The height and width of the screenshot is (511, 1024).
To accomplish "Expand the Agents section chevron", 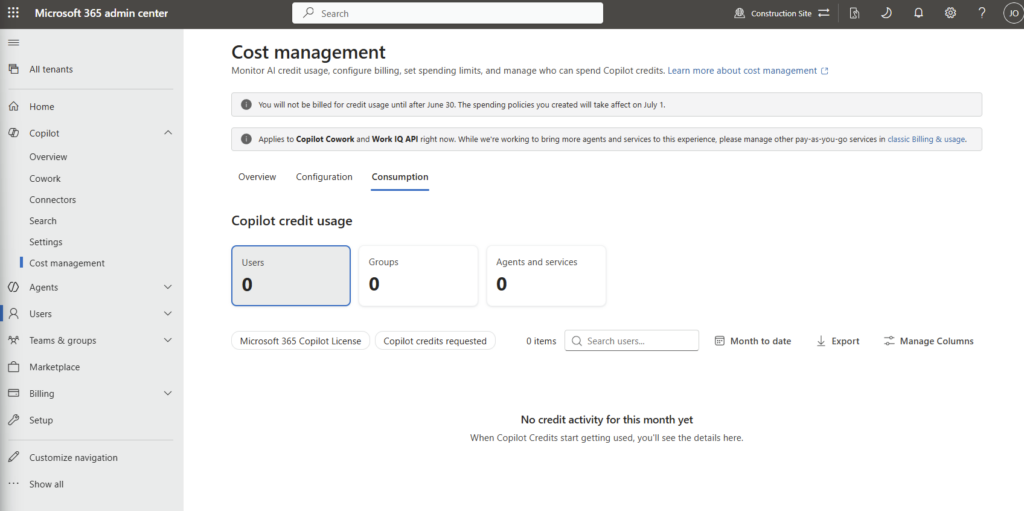I will 168,288.
